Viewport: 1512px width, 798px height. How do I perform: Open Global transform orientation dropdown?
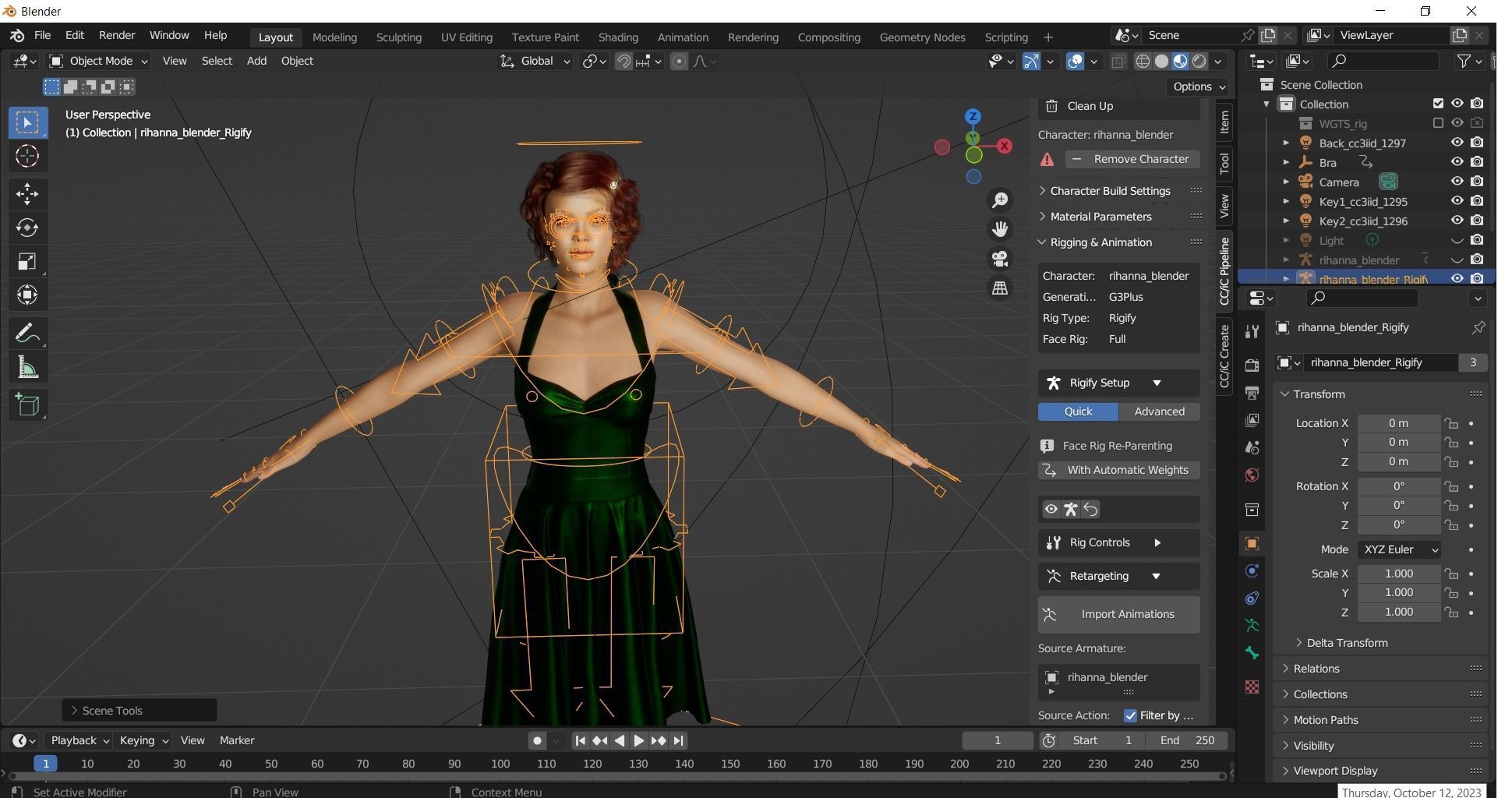(535, 61)
